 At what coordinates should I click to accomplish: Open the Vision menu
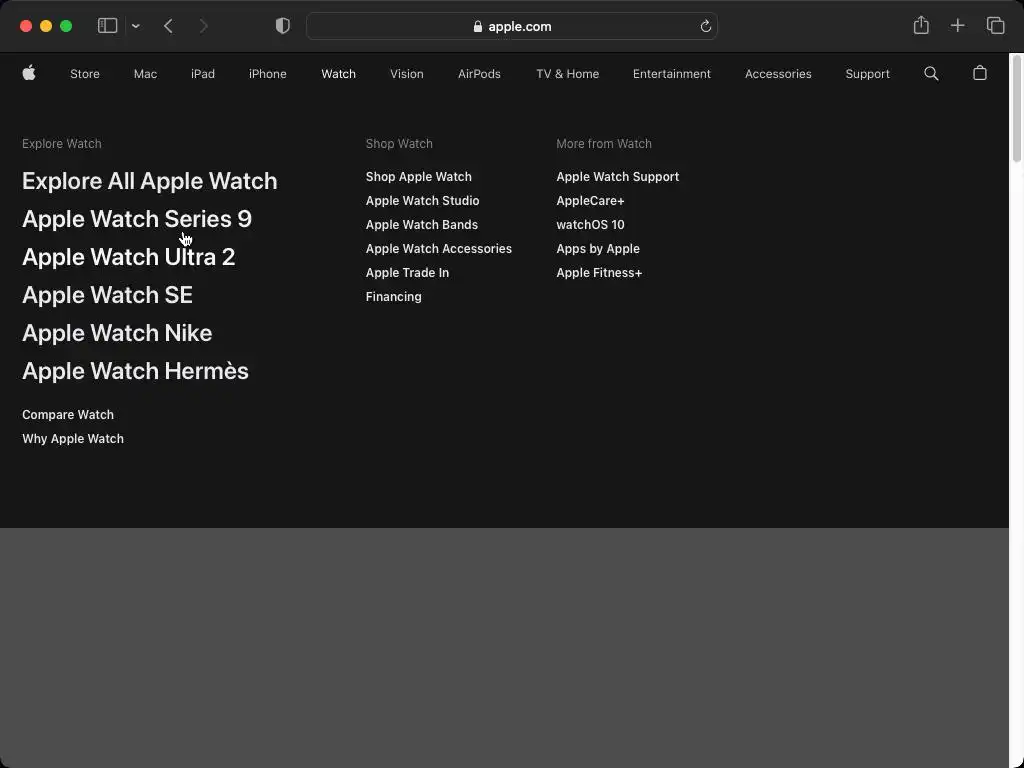[x=407, y=74]
